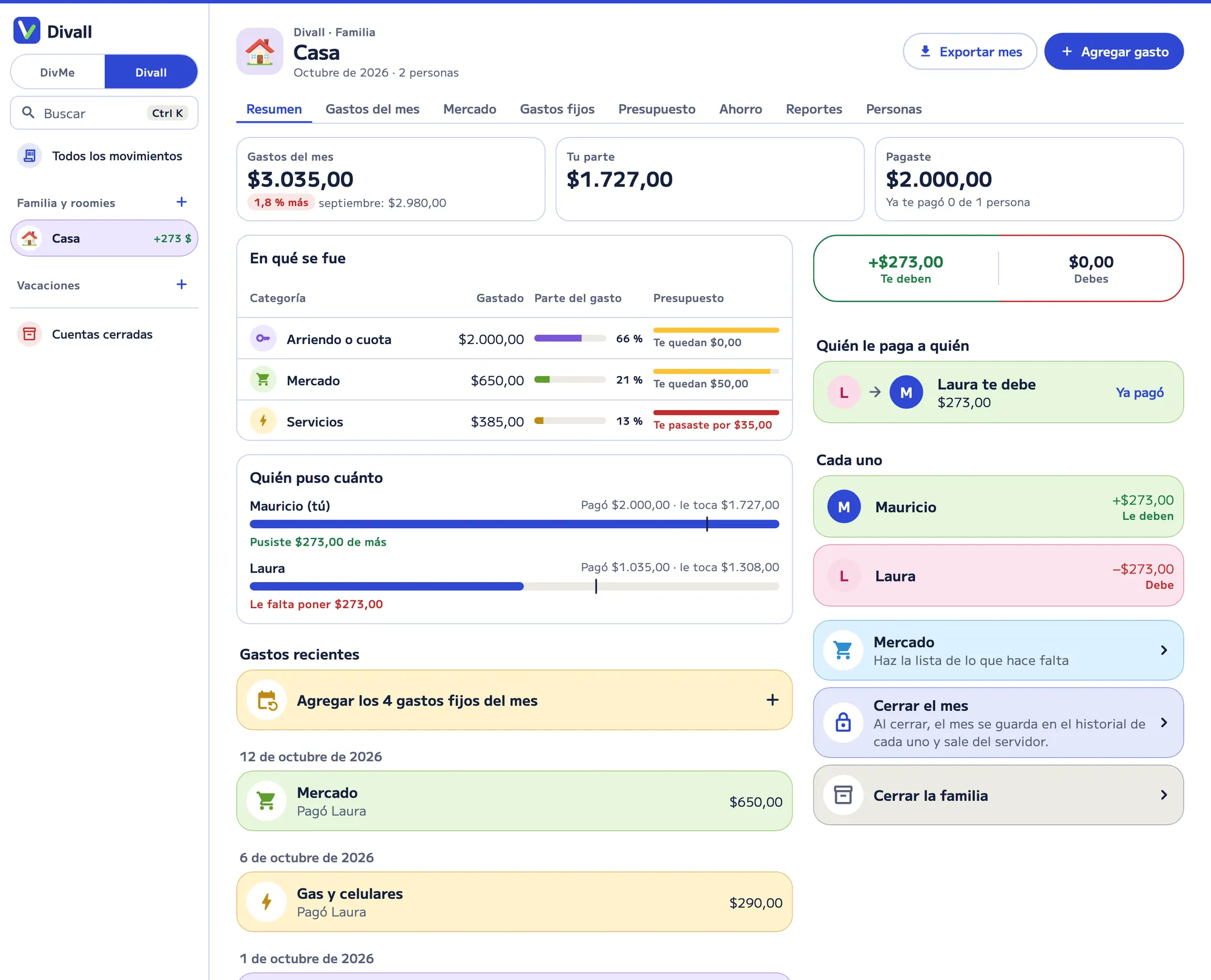Click the blue cart icon on the Mercado shortcut
This screenshot has height=980, width=1211.
coord(843,650)
